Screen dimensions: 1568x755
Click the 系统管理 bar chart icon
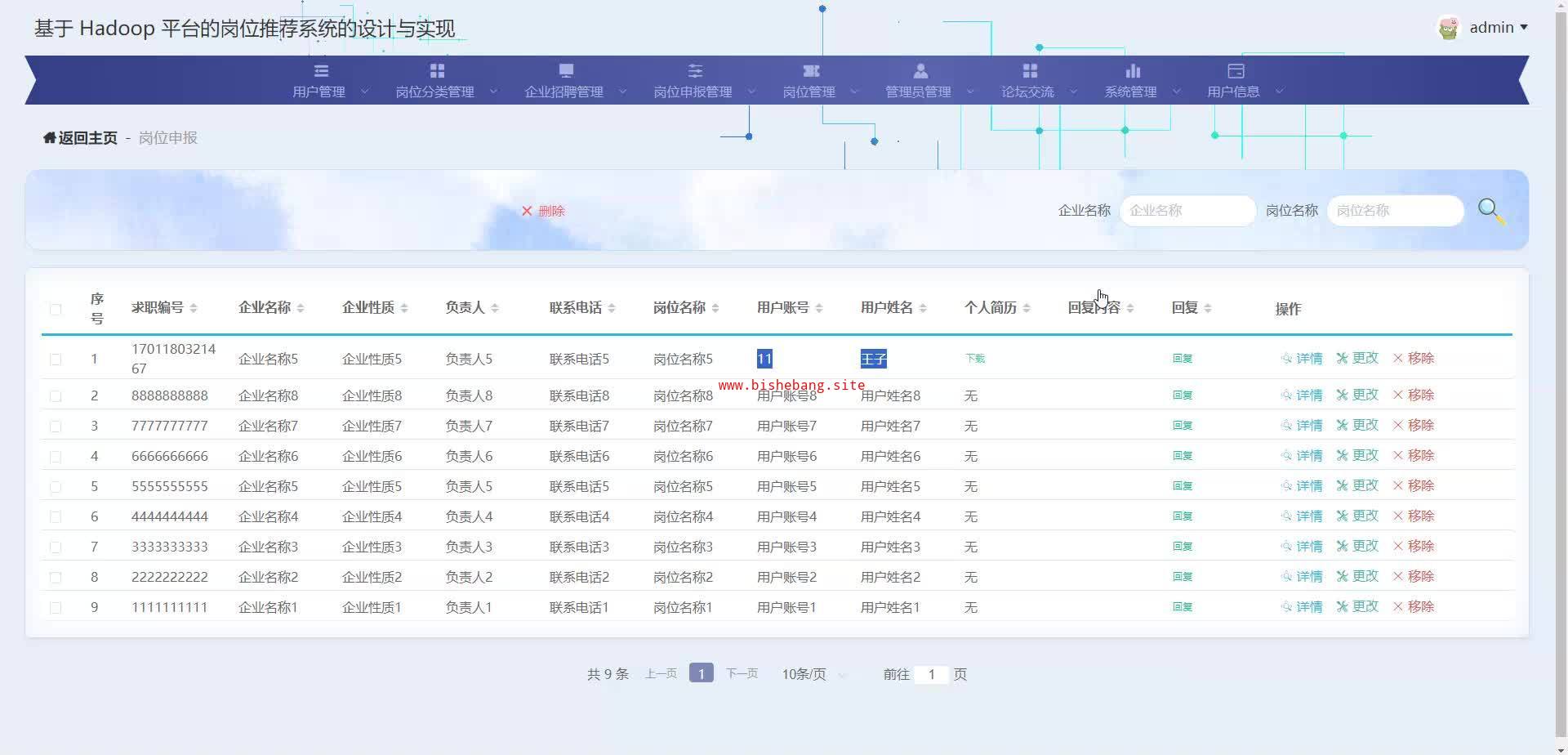point(1133,71)
